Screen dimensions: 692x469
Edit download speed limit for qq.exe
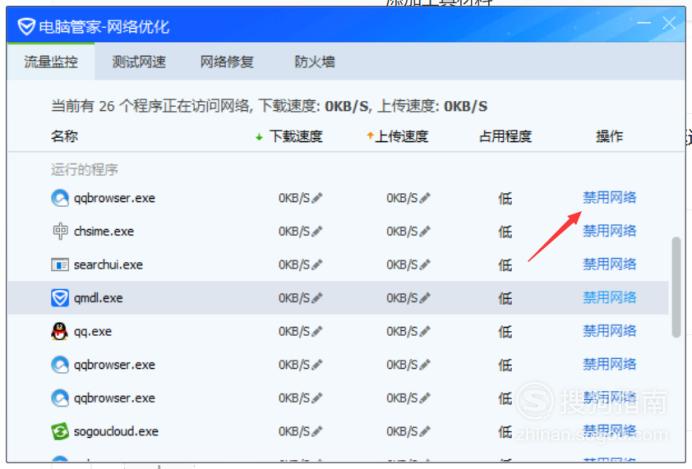317,331
